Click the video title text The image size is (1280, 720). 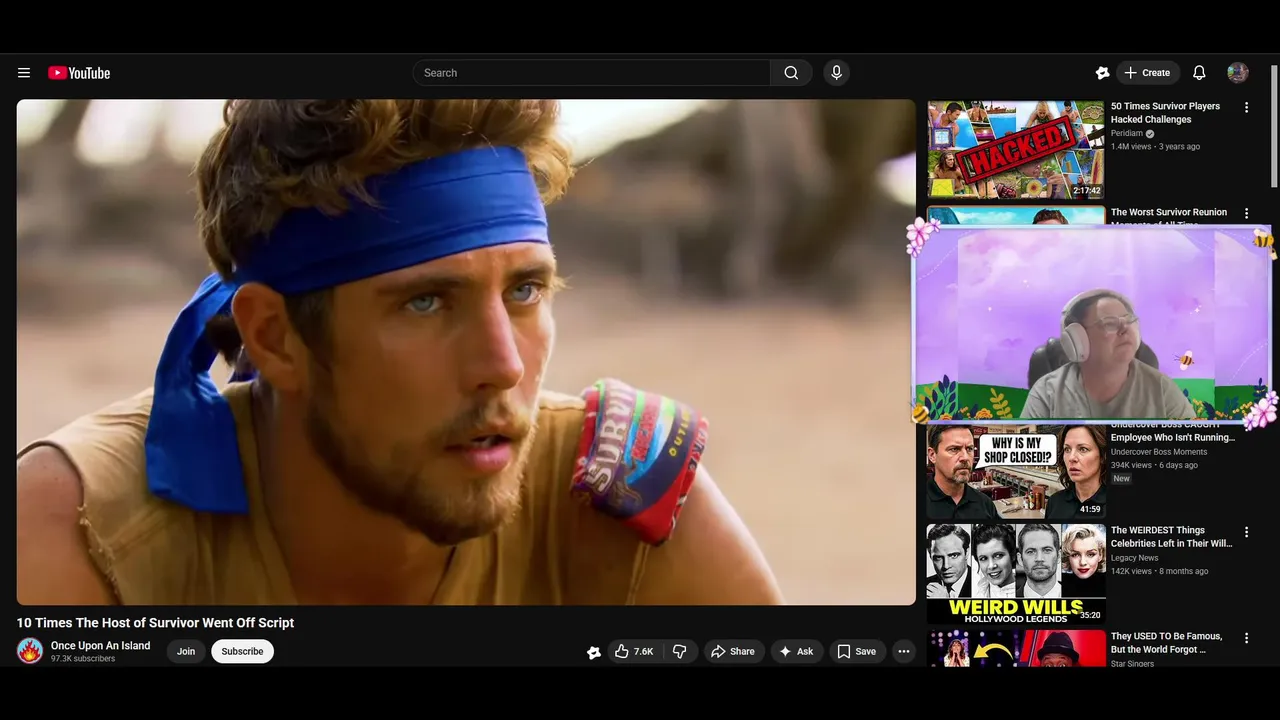[x=155, y=623]
